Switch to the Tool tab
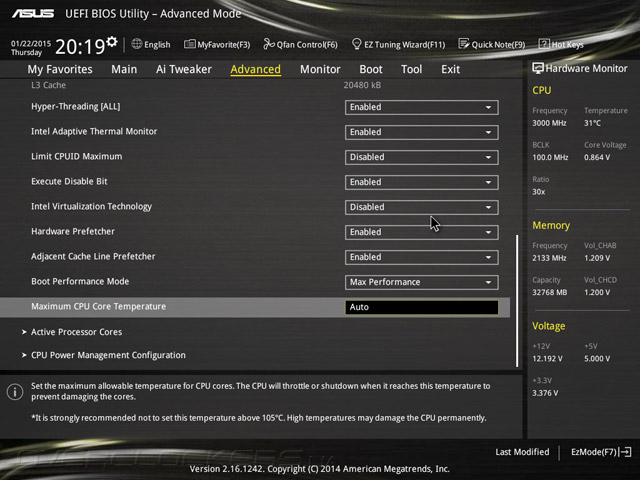 pos(411,69)
